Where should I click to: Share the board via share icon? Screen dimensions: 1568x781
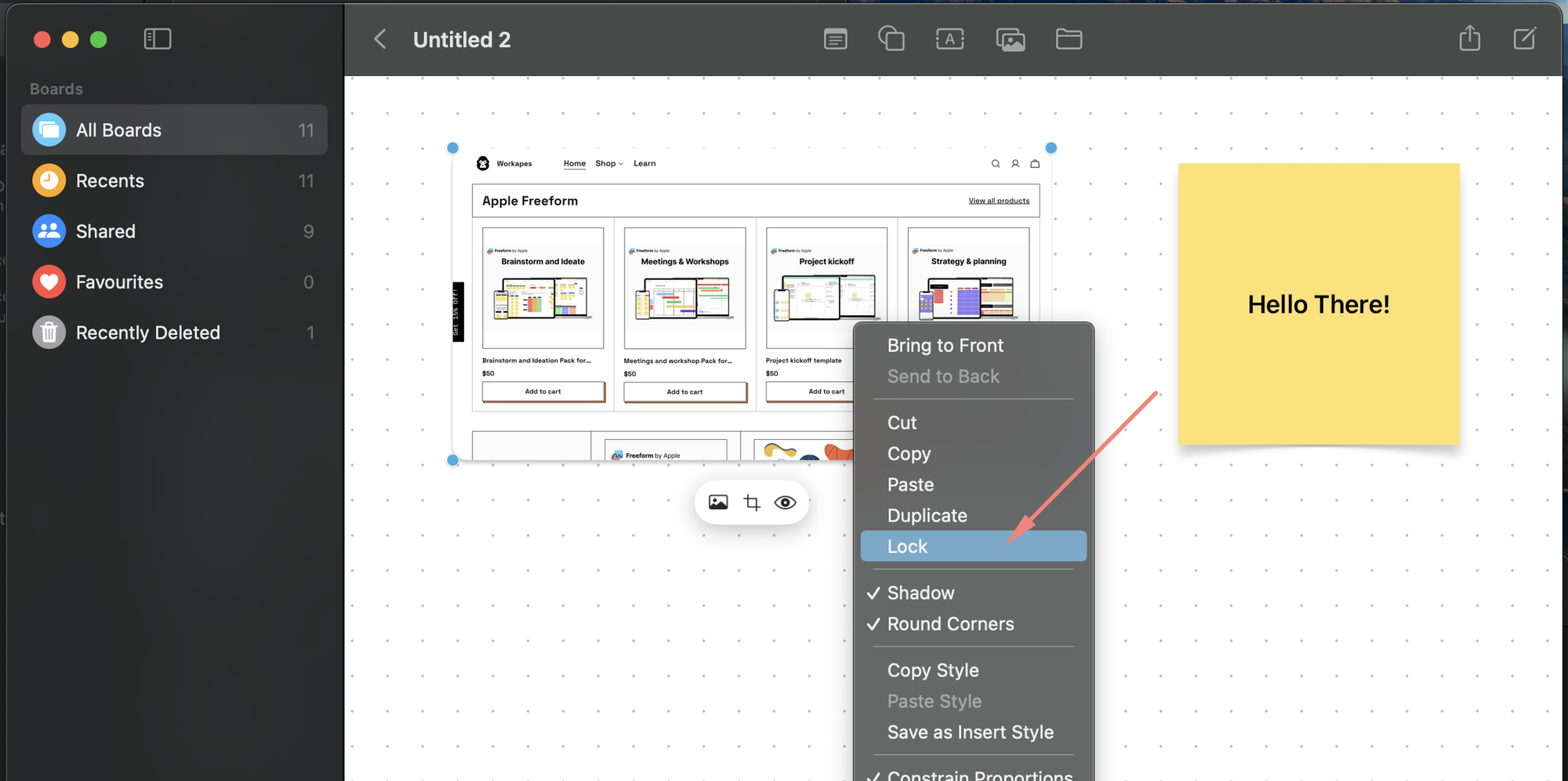pos(1470,38)
